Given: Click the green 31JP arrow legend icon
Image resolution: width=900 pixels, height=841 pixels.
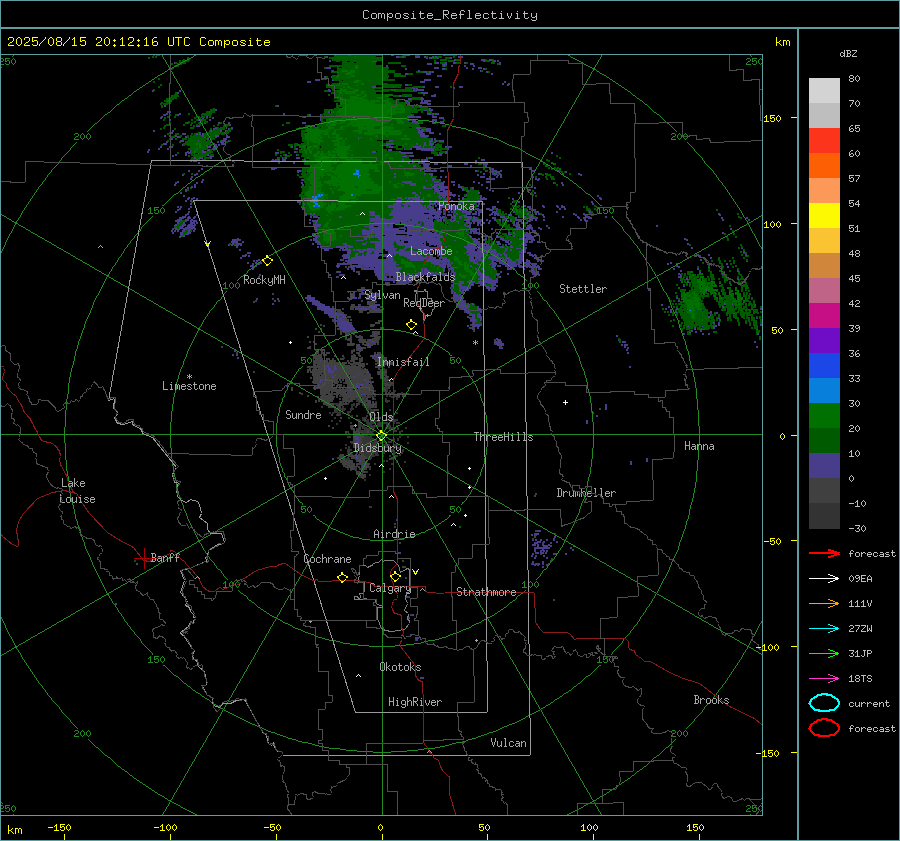Looking at the screenshot, I should 824,653.
